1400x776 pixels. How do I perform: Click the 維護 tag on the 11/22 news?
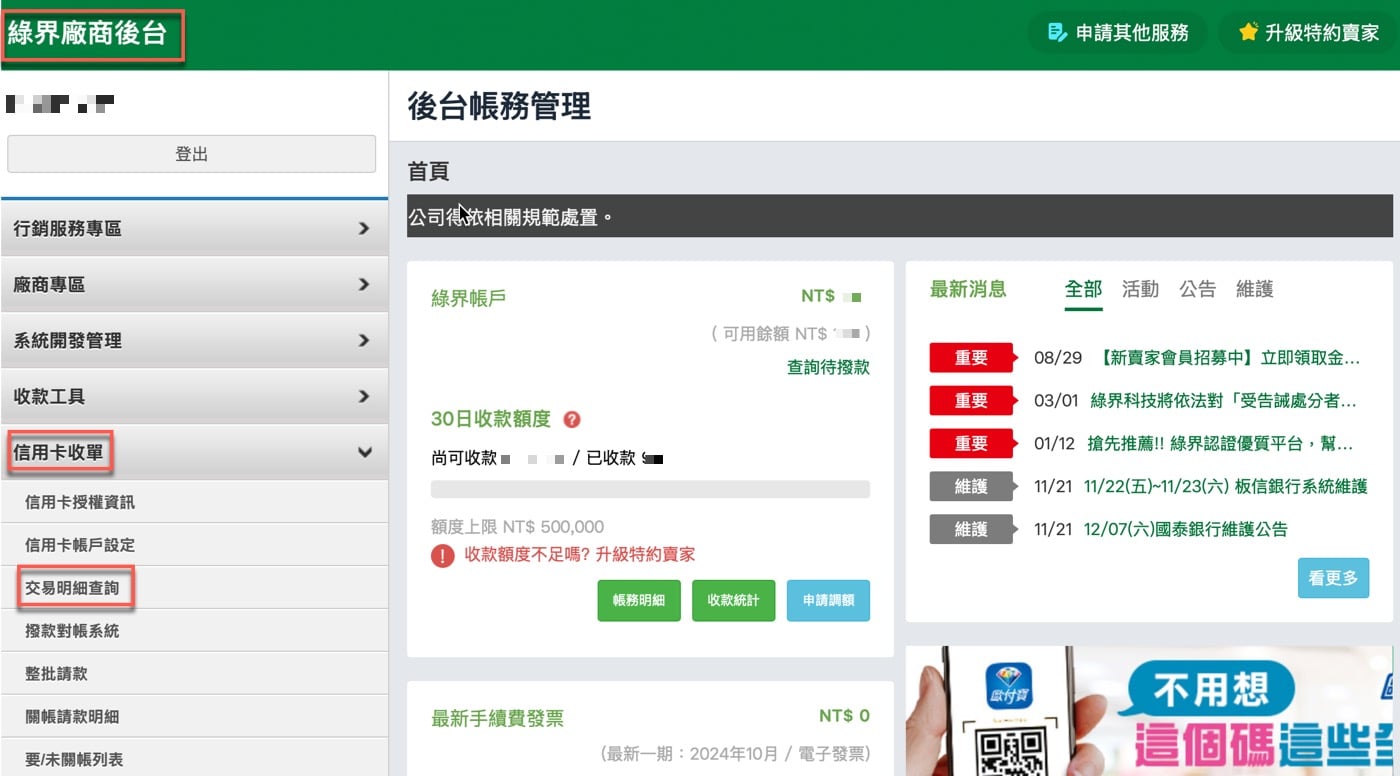click(x=971, y=486)
